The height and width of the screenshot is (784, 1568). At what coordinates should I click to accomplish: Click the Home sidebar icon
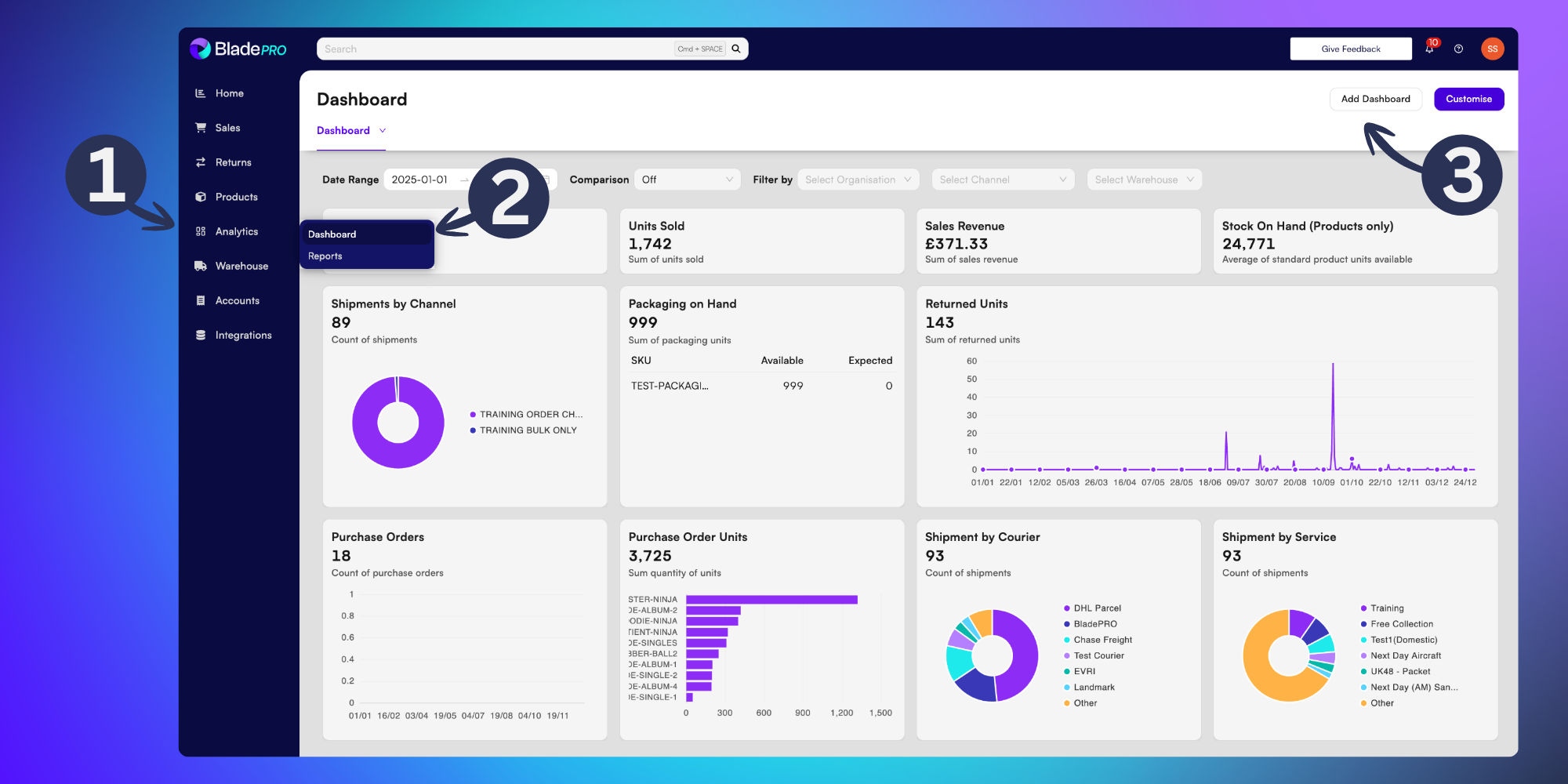(201, 93)
